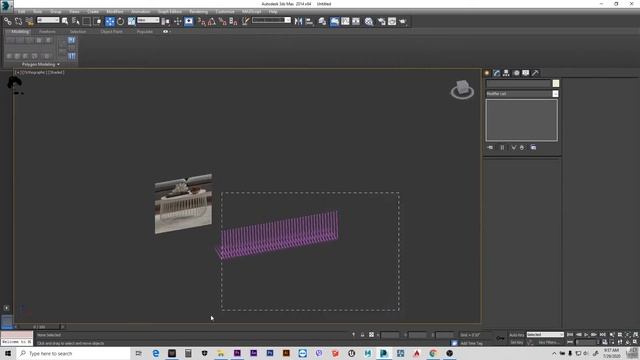Toggle Percent Snap in main toolbar
Viewport: 640px width, 360px height.
(x=222, y=21)
